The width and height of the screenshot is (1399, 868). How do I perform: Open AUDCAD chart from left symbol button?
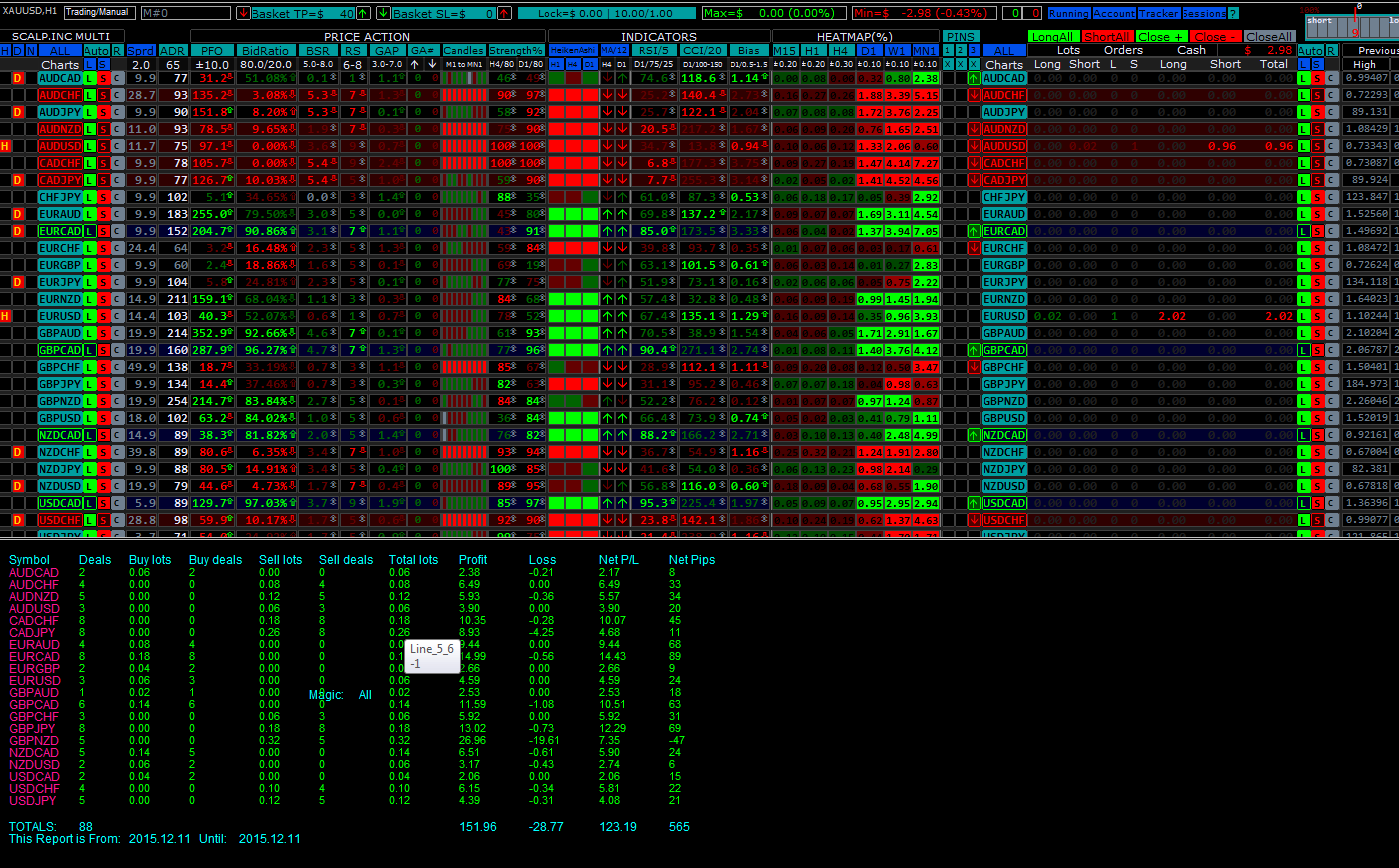(x=60, y=78)
